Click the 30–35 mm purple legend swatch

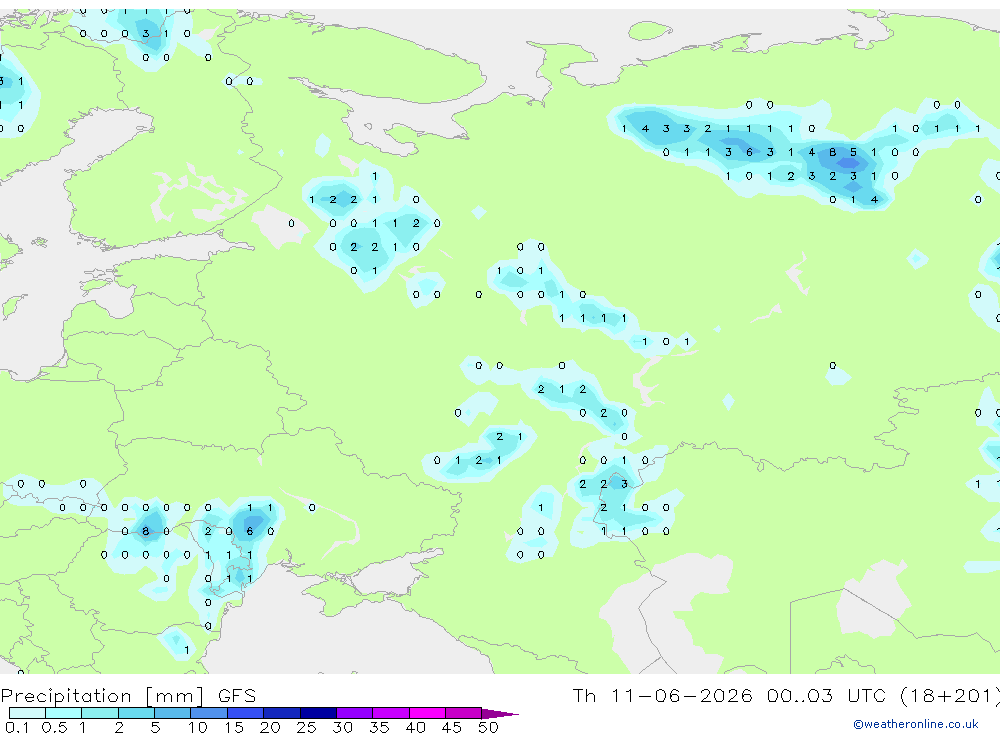(x=355, y=713)
